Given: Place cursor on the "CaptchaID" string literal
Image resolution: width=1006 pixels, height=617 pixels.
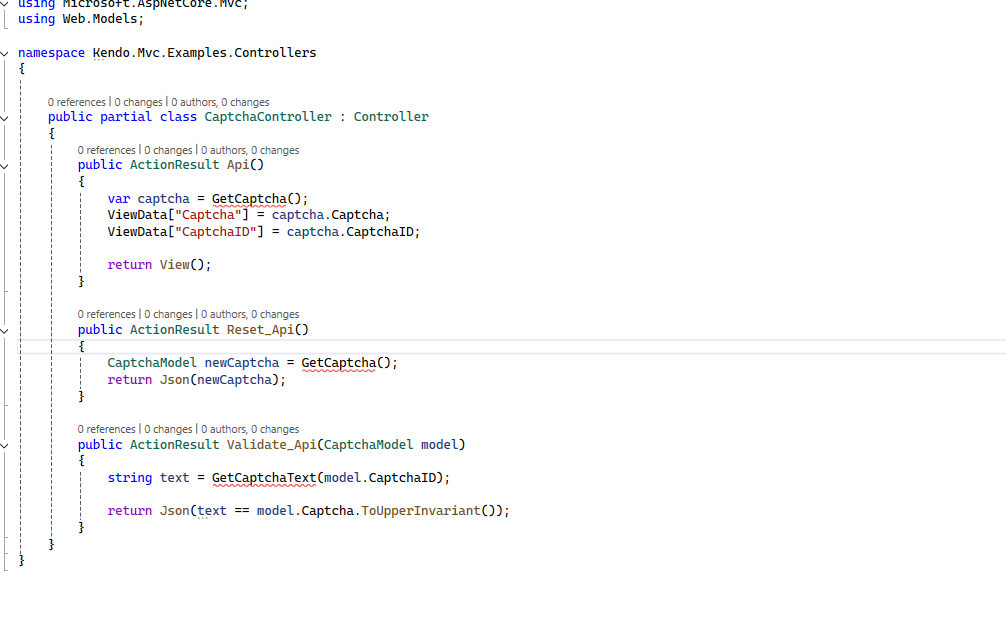Looking at the screenshot, I should pos(215,231).
